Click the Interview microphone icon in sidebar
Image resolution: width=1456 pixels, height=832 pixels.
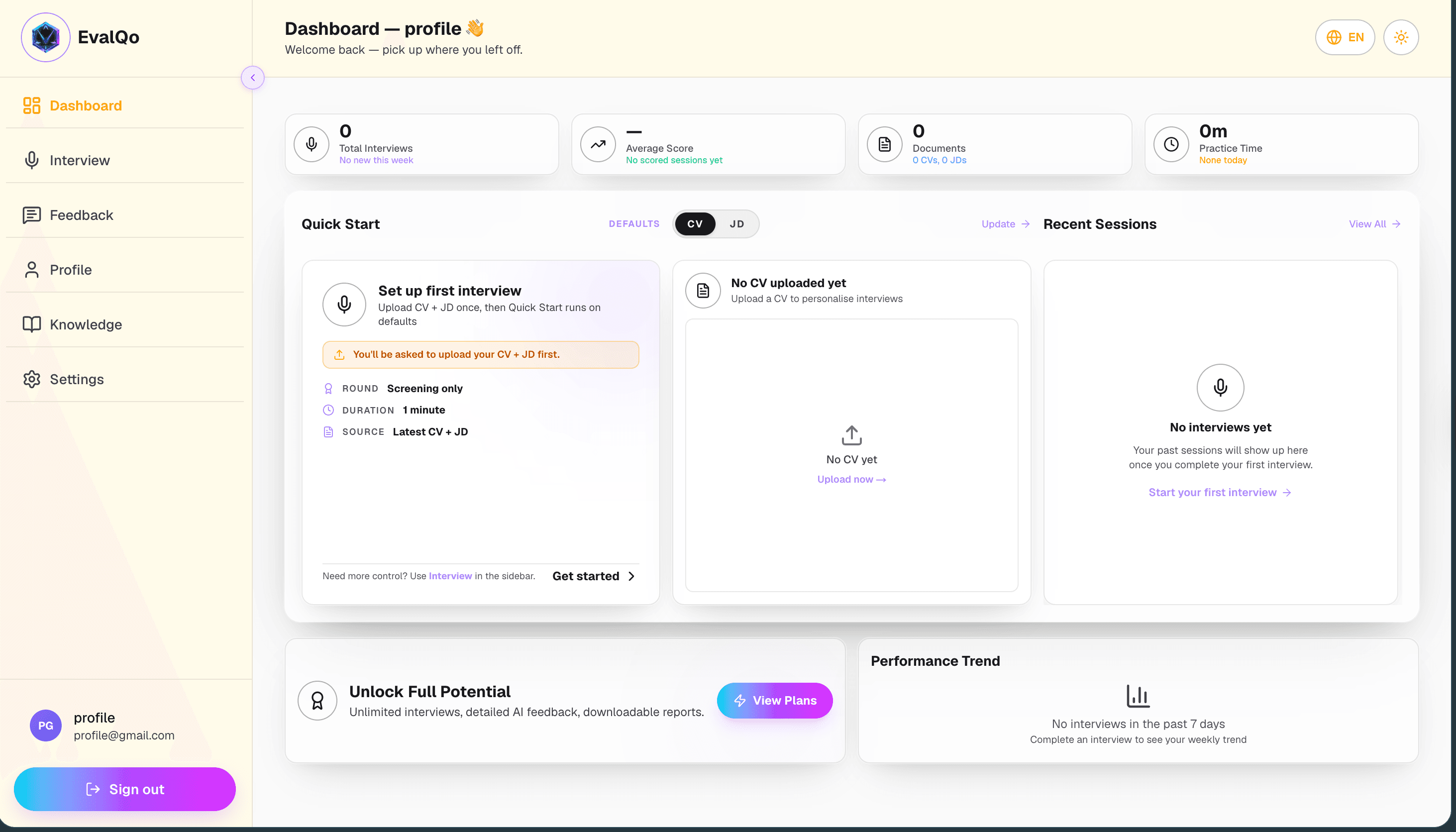click(x=32, y=161)
